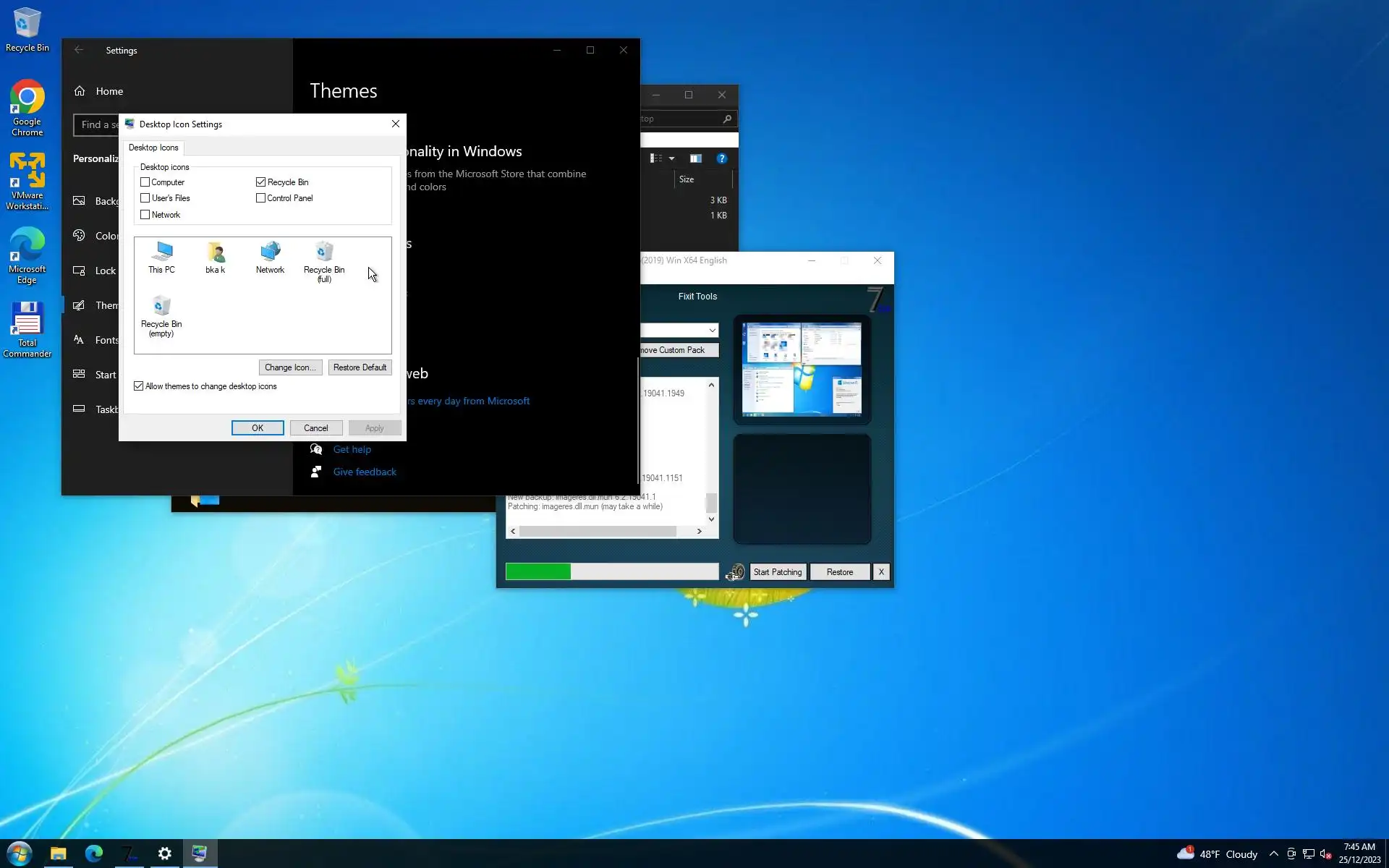
Task: Select the This PC icon in the list
Action: [x=161, y=257]
